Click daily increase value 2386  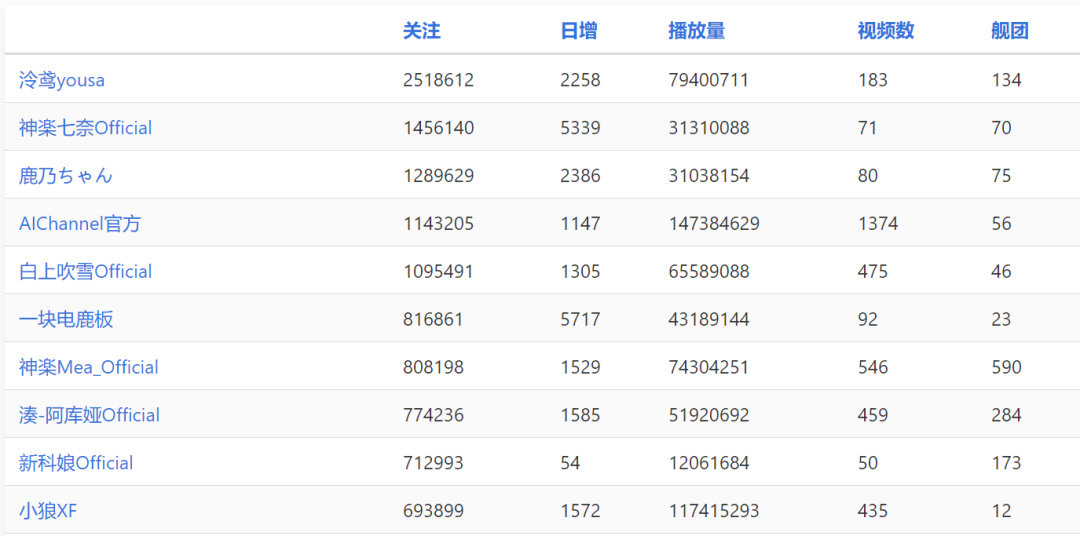tap(581, 176)
